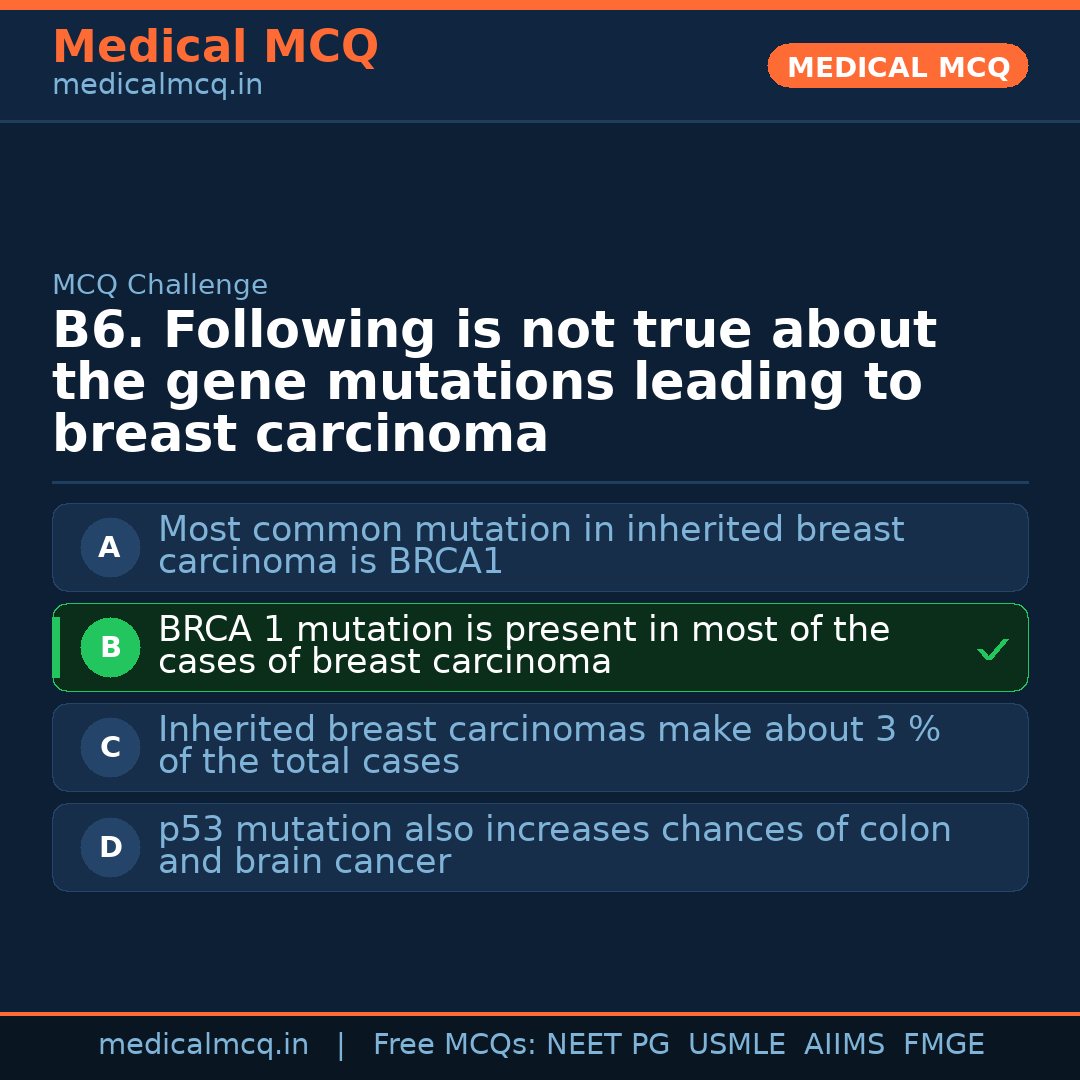Image resolution: width=1080 pixels, height=1080 pixels.
Task: Select the green letter B badge
Action: coord(110,648)
